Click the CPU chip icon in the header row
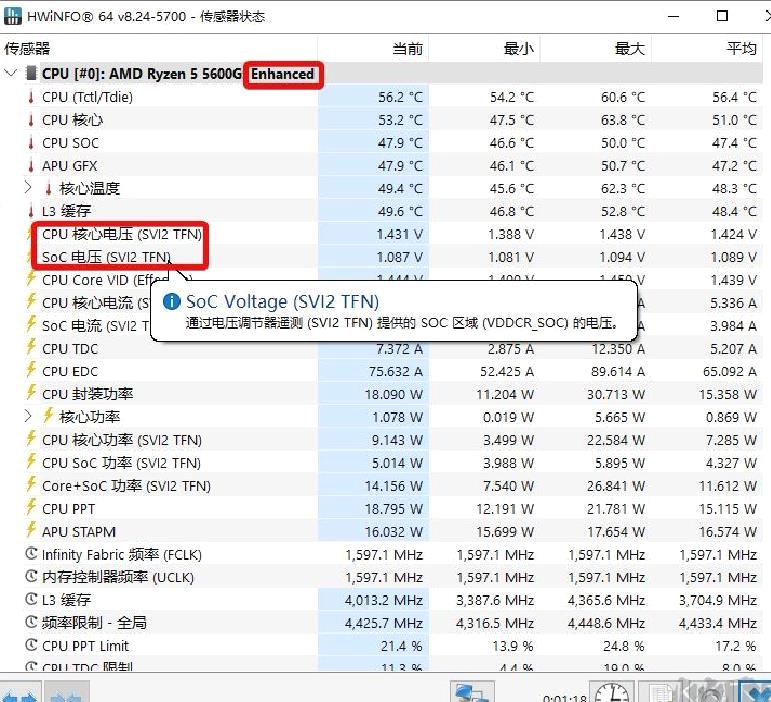 pos(31,74)
